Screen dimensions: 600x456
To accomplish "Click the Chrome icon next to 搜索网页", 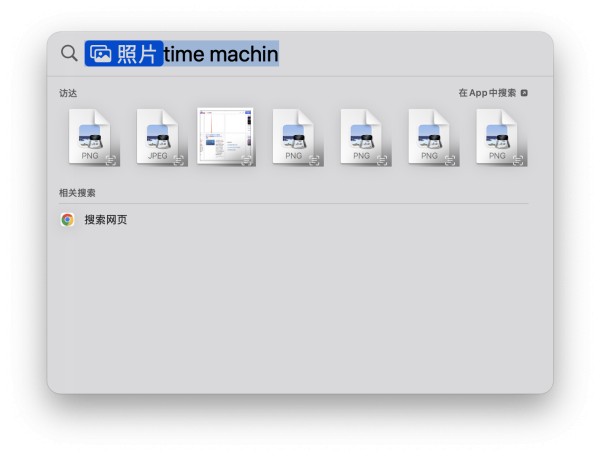I will [x=67, y=220].
